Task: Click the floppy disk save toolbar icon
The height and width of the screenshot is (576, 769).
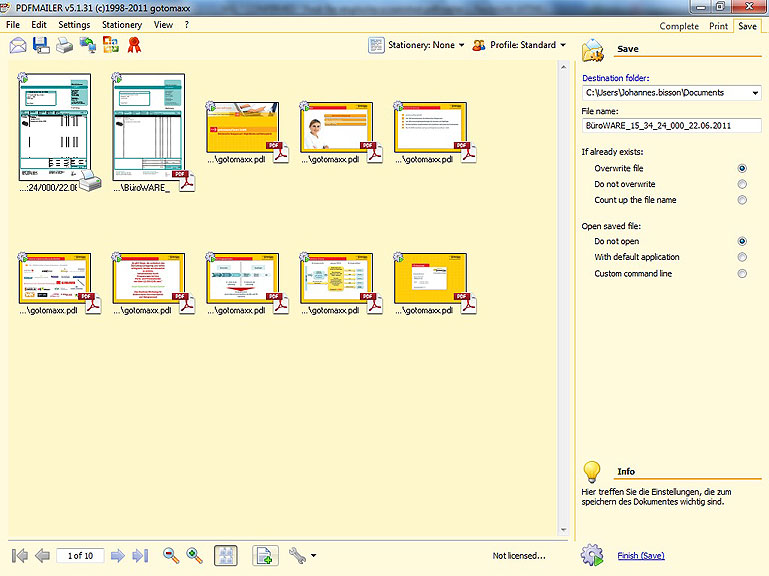Action: coord(41,45)
